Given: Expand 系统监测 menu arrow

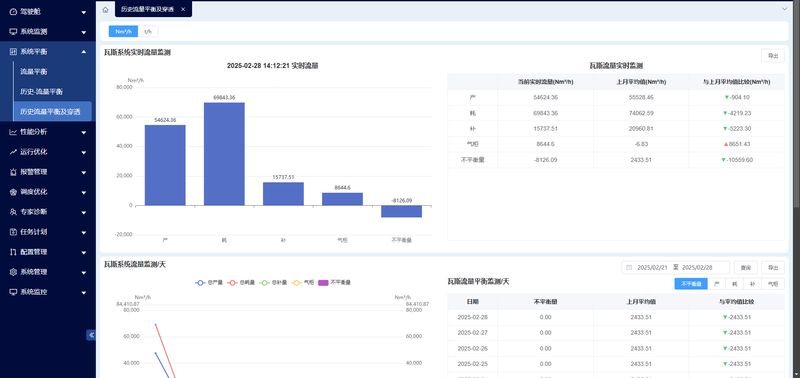Looking at the screenshot, I should click(84, 32).
